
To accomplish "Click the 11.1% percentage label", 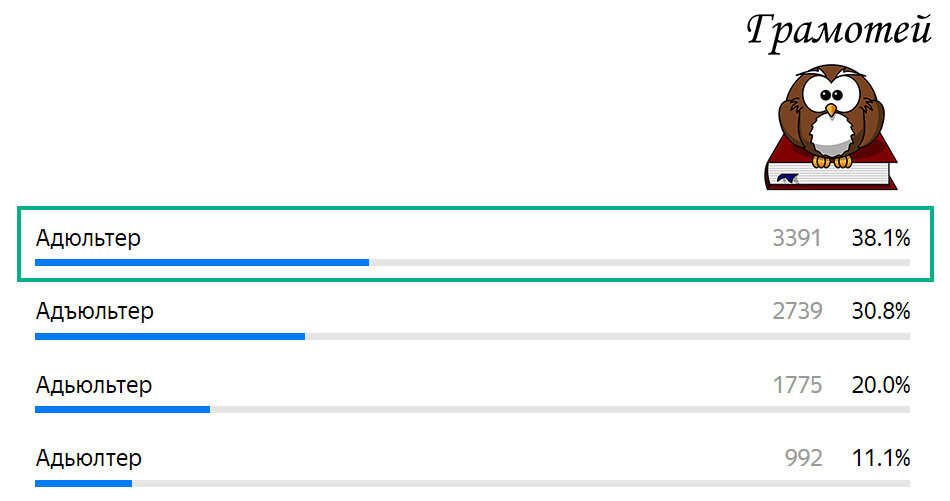I will click(x=880, y=458).
